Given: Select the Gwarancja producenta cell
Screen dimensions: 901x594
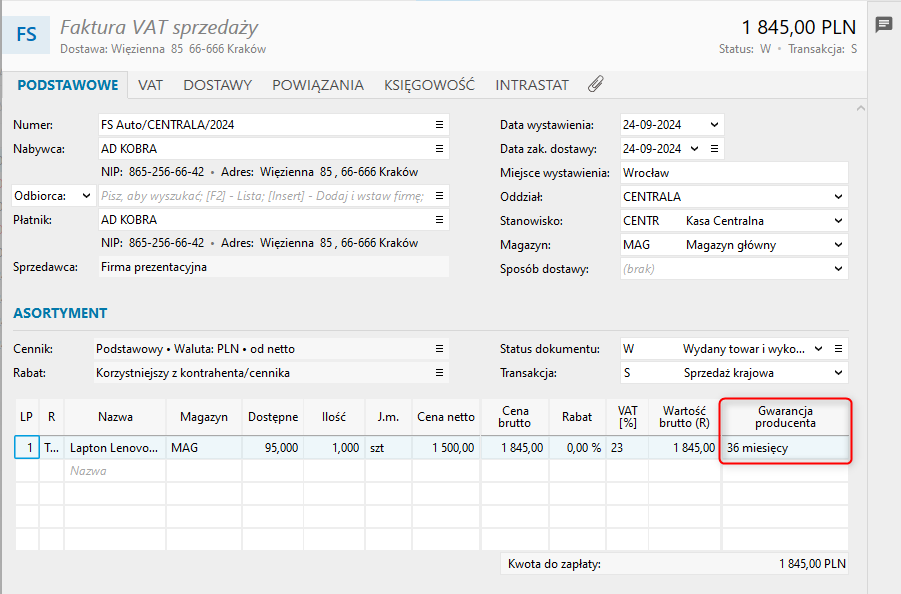Looking at the screenshot, I should point(785,448).
